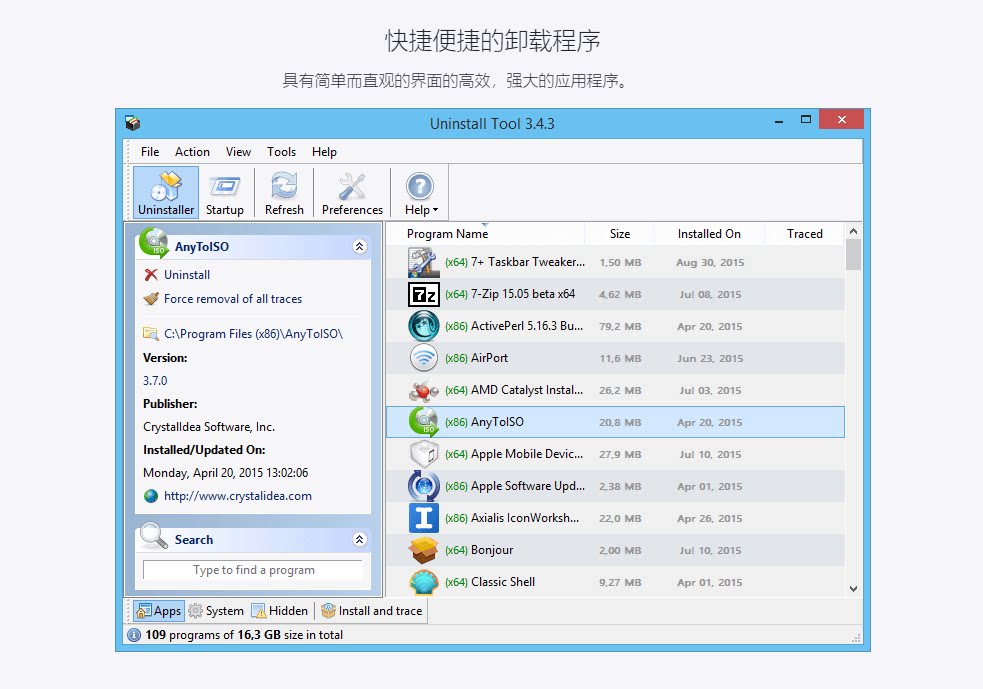This screenshot has width=983, height=689.
Task: Open the Tools menu
Action: click(281, 152)
